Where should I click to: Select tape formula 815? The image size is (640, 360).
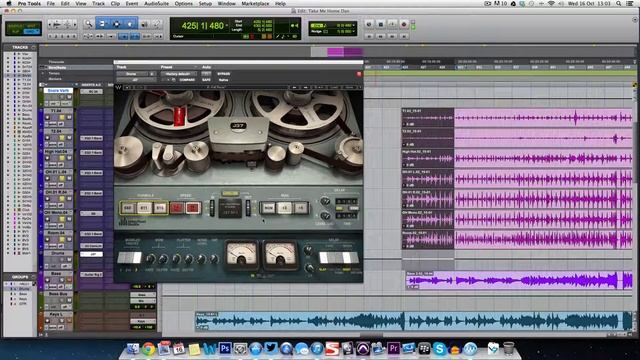(x=160, y=208)
